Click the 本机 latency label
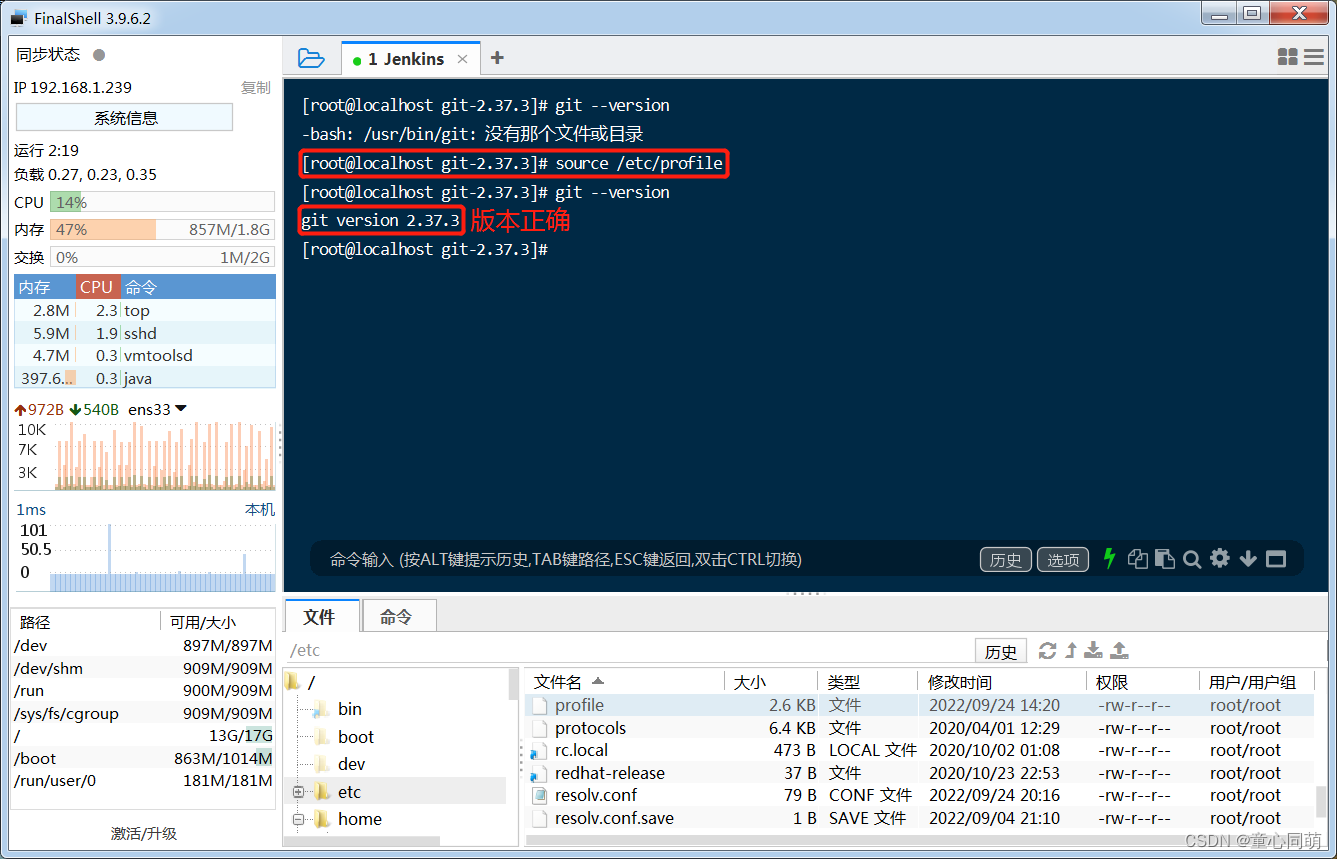The height and width of the screenshot is (859, 1337). [260, 509]
